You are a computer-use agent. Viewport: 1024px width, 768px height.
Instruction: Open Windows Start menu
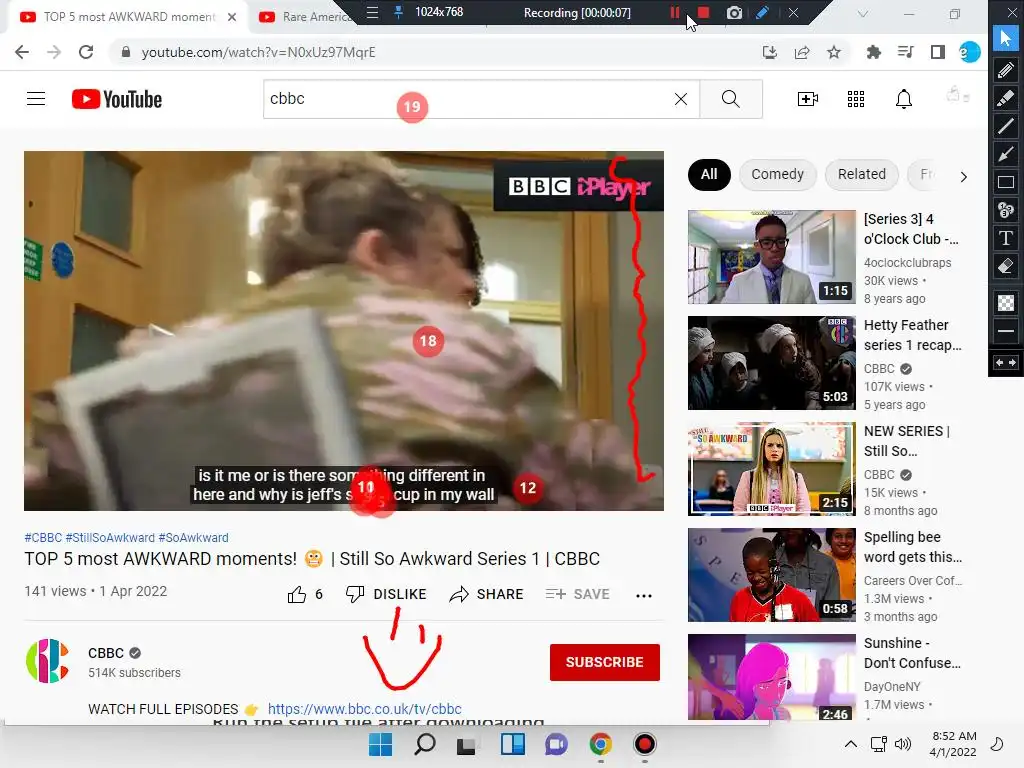coord(381,744)
